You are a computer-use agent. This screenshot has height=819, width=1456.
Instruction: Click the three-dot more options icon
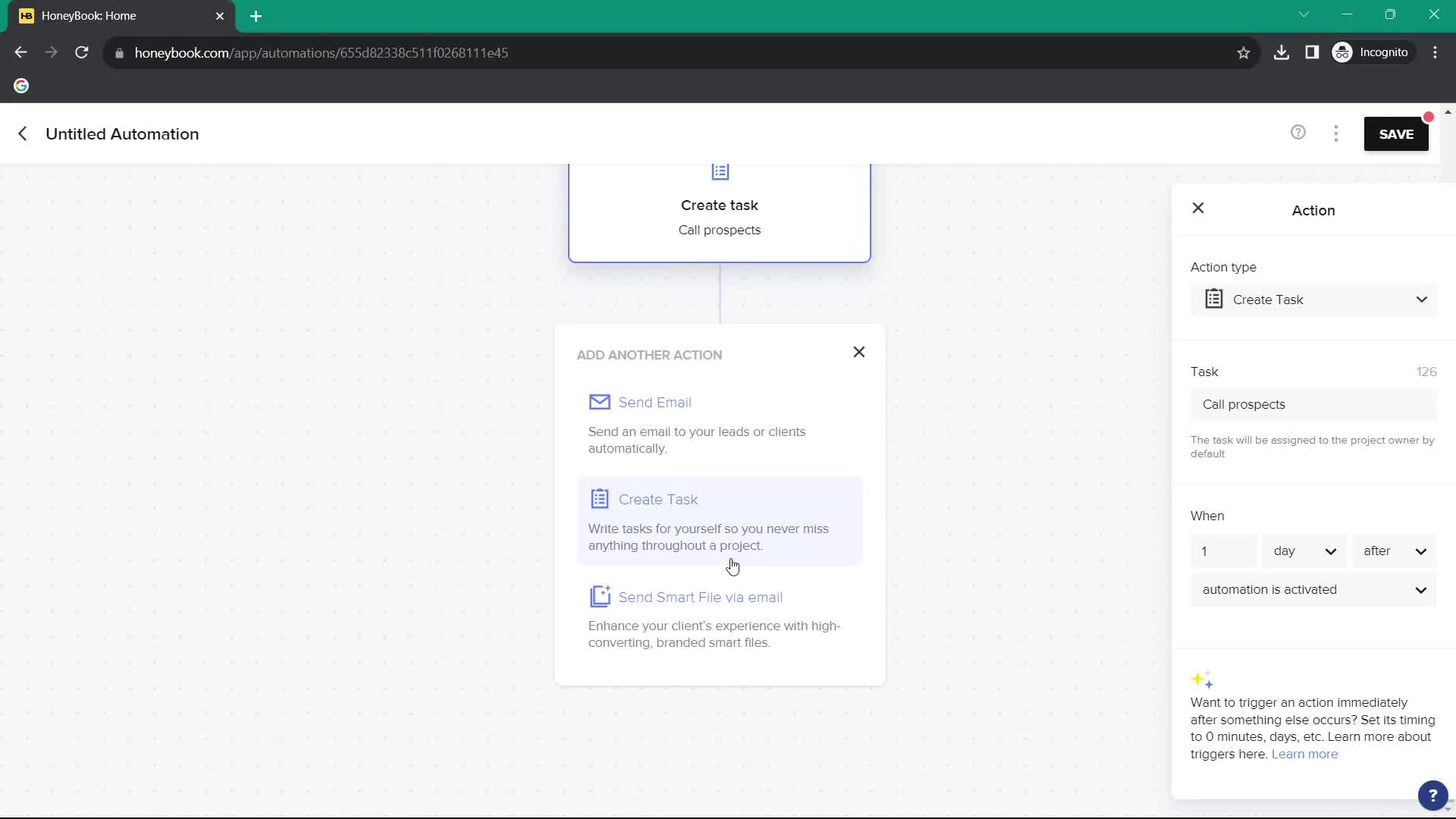1337,133
